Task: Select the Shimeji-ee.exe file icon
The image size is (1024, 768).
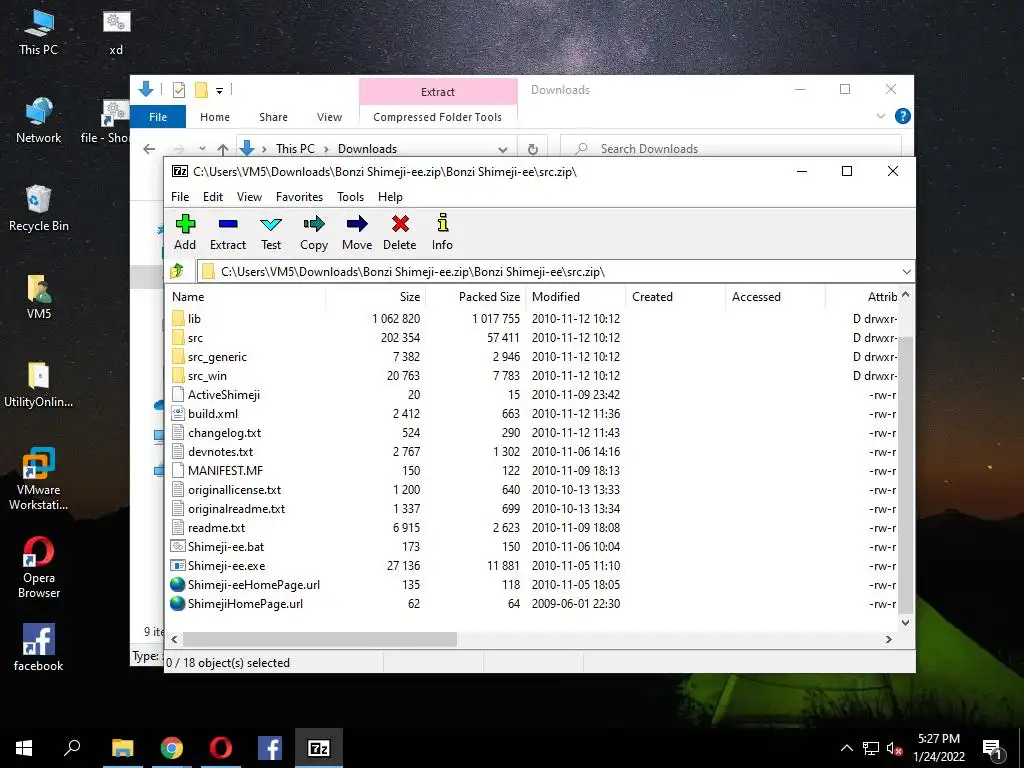Action: tap(178, 566)
